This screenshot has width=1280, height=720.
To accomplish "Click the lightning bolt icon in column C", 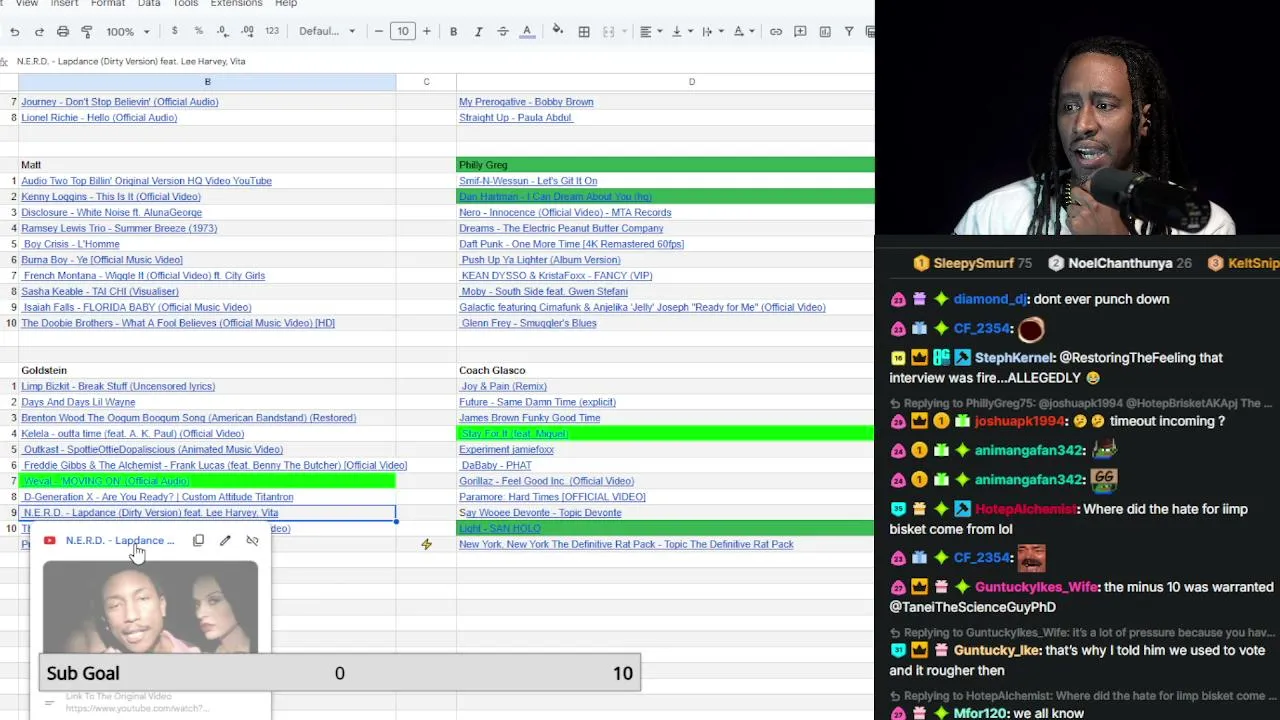I will point(426,544).
